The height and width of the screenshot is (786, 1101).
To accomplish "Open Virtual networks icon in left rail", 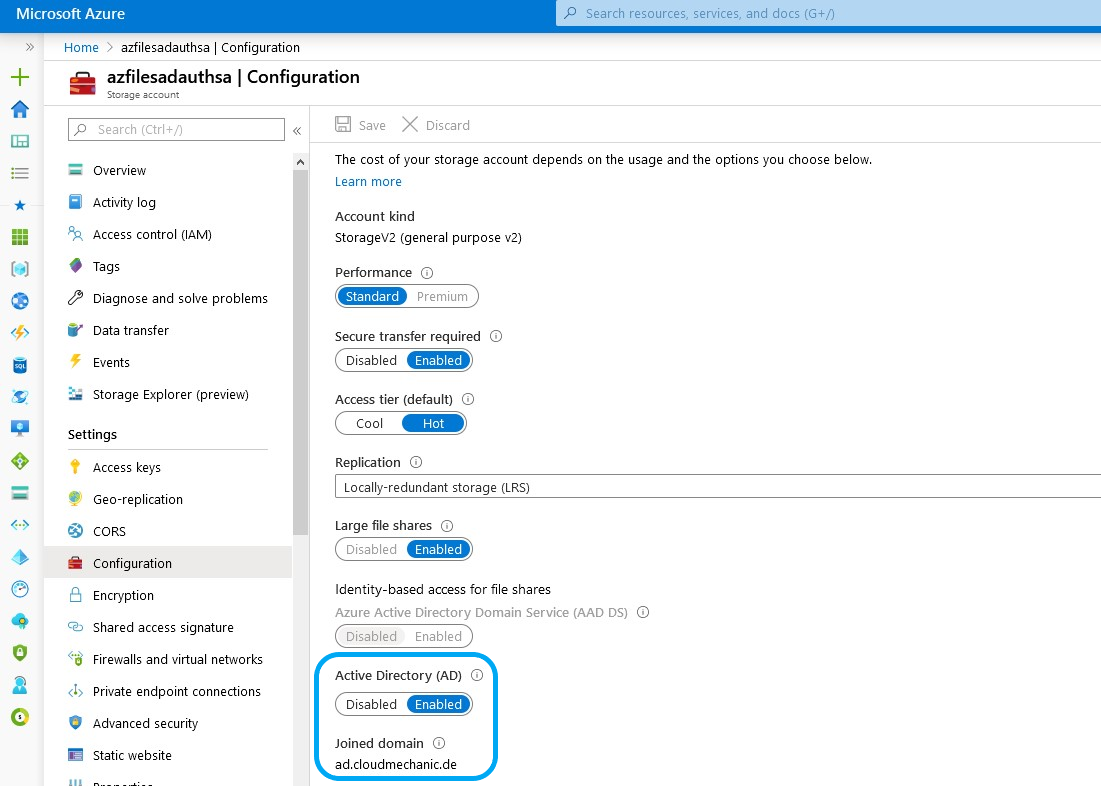I will (20, 525).
